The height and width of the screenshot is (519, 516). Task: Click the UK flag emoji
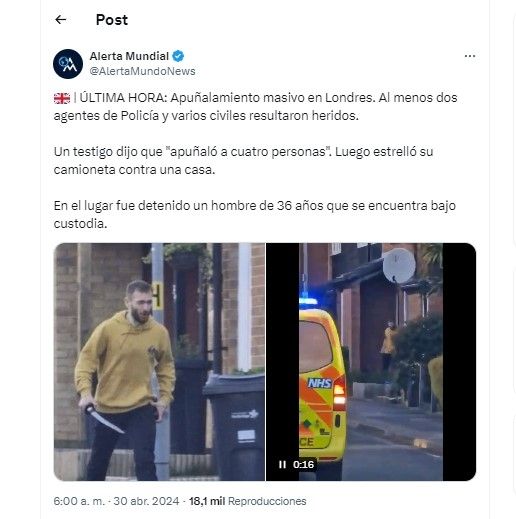click(x=62, y=98)
